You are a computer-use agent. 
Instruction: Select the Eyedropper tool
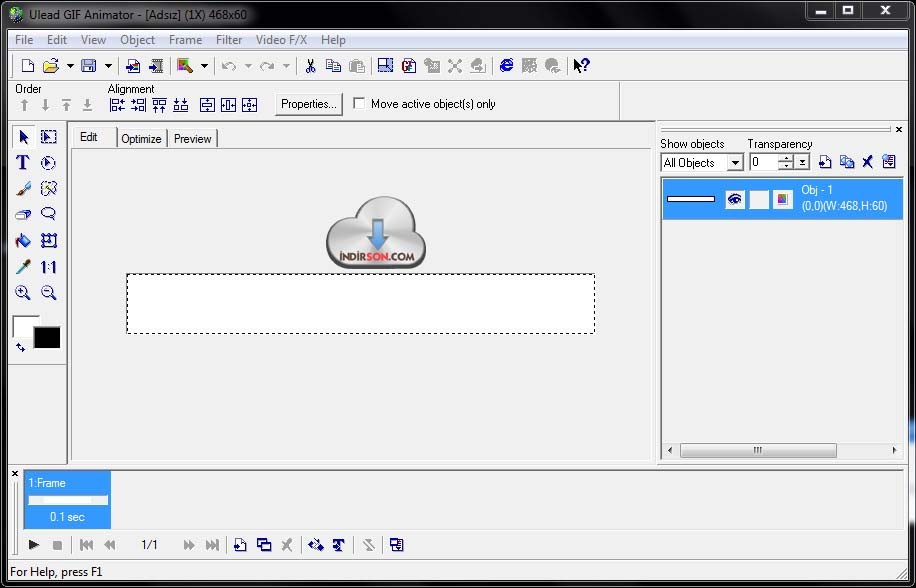pos(23,267)
